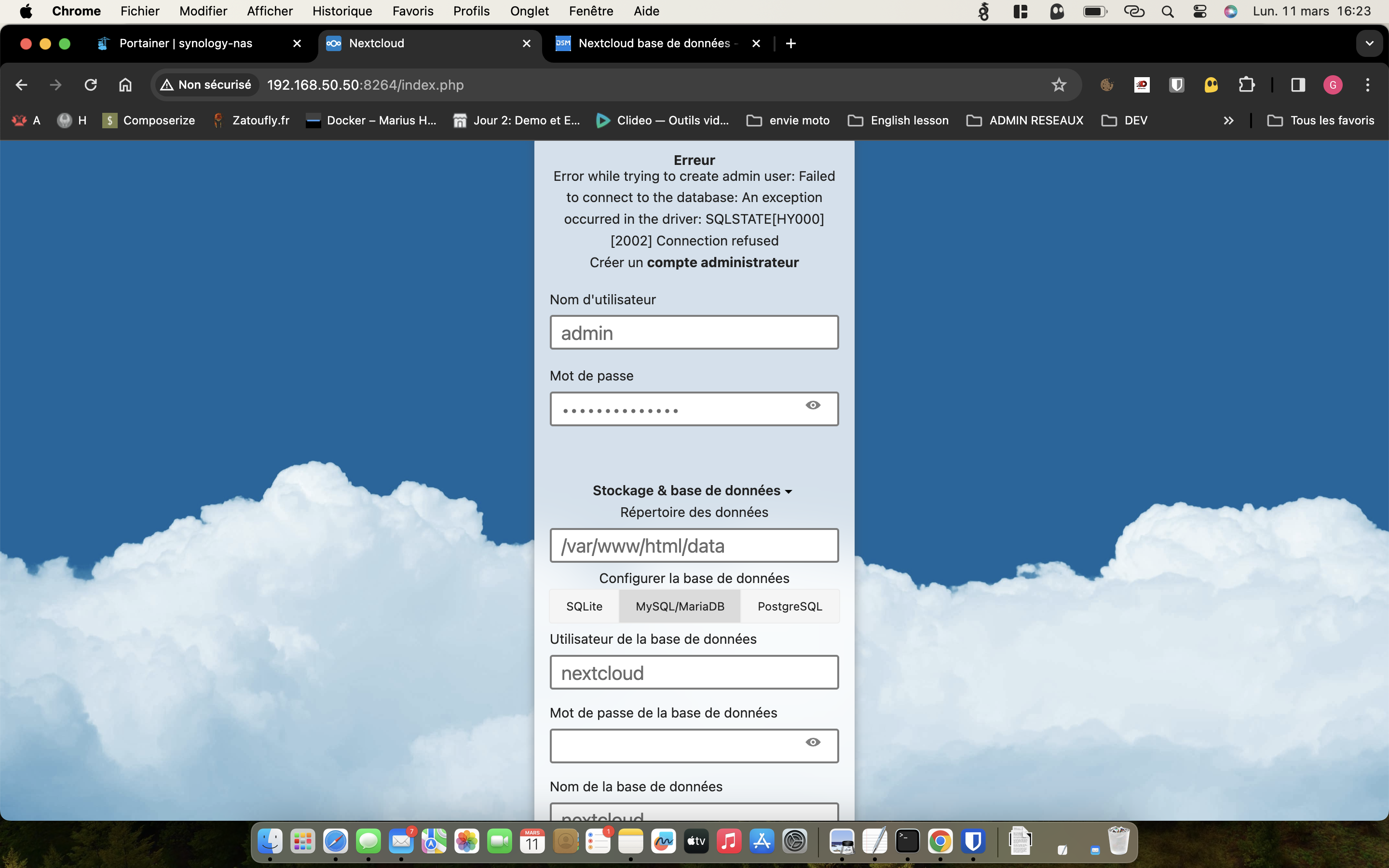Open the Favoris menu
1389x868 pixels.
coord(413,12)
